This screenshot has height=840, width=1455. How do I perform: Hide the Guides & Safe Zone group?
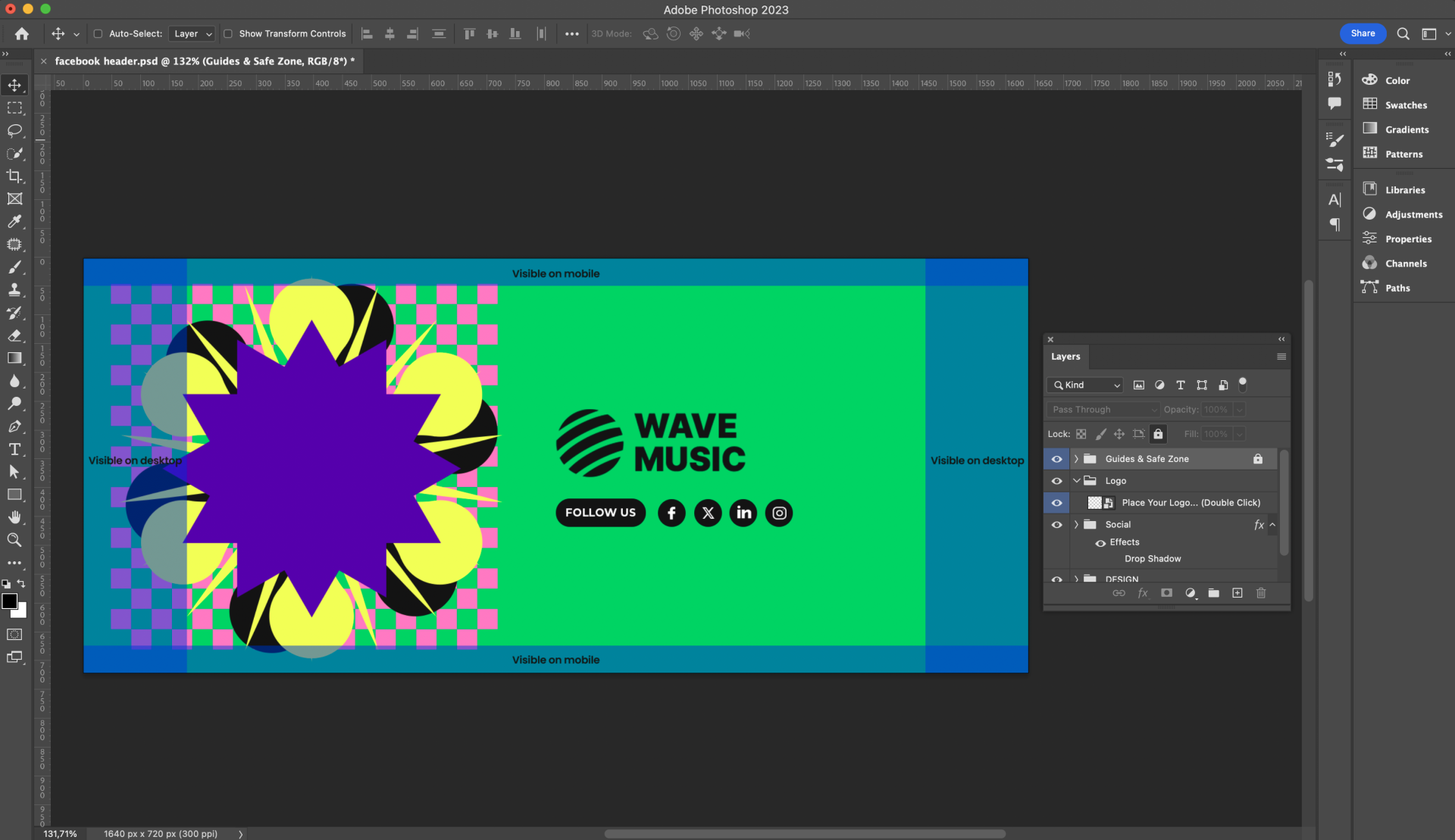click(1056, 459)
